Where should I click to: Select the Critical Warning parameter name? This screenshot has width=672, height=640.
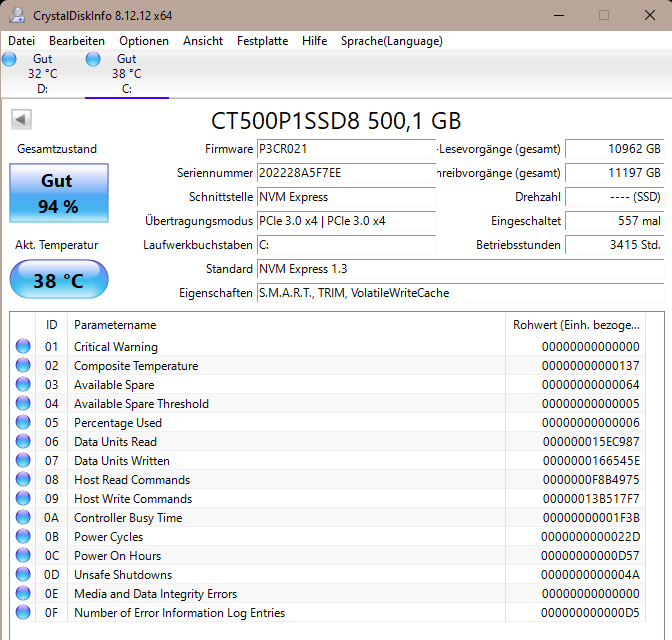(x=116, y=347)
